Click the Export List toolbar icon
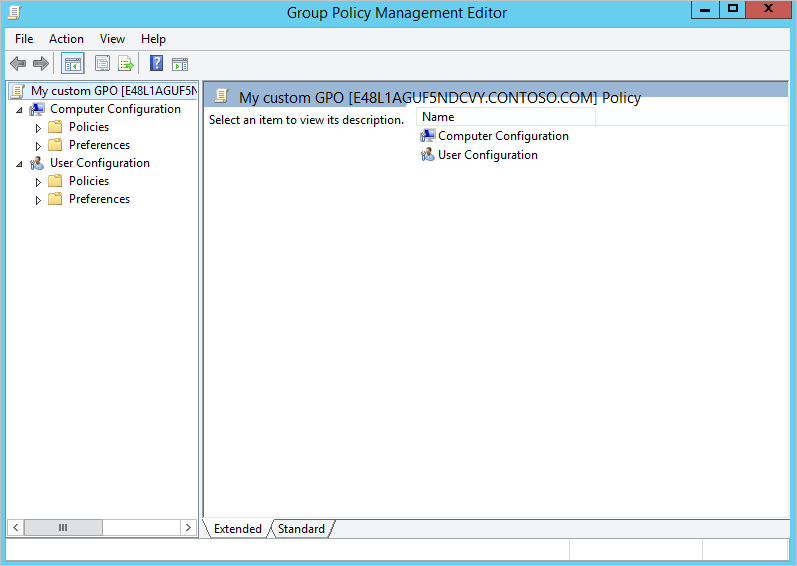The width and height of the screenshot is (797, 566). click(x=126, y=64)
